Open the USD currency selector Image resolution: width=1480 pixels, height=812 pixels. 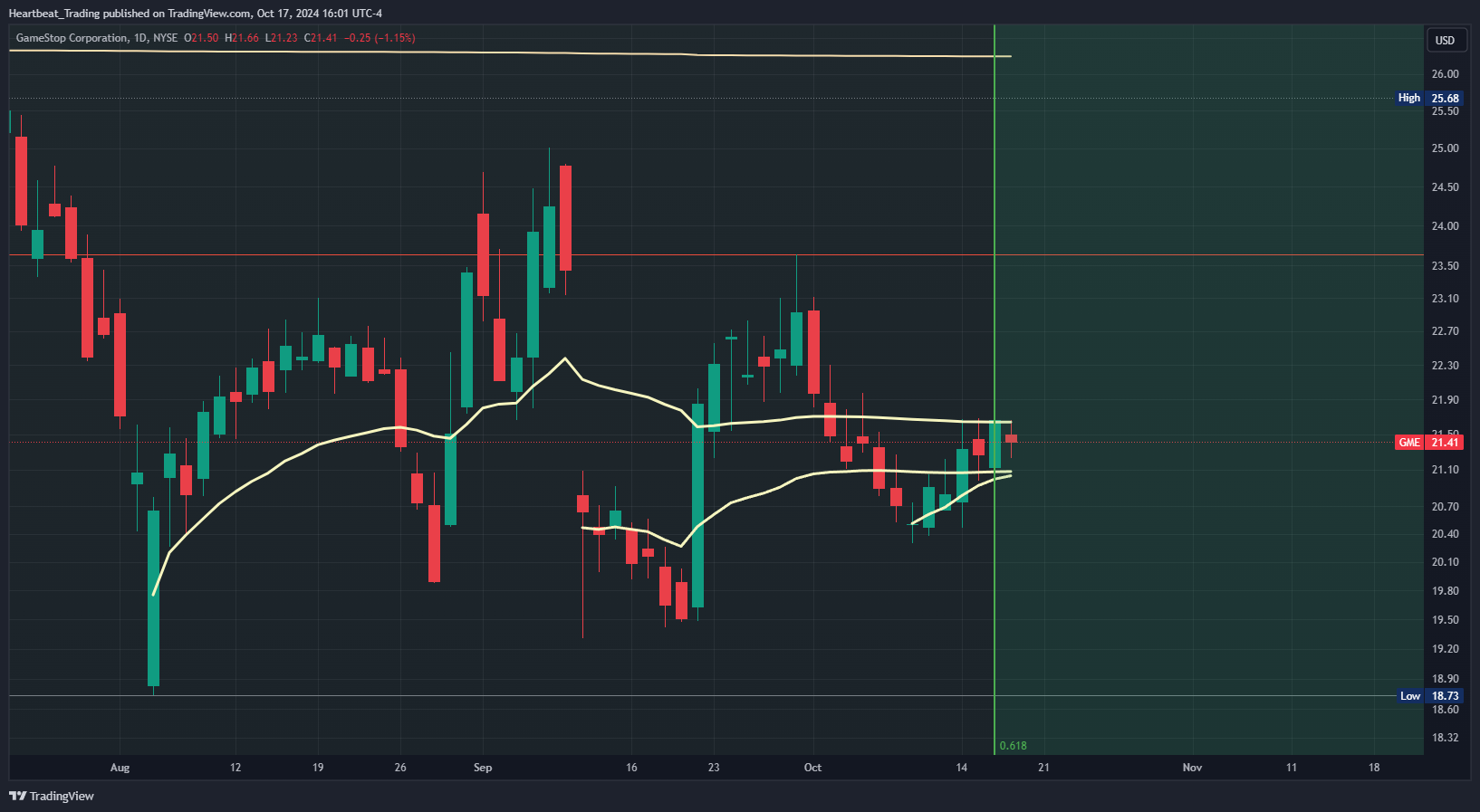point(1446,40)
